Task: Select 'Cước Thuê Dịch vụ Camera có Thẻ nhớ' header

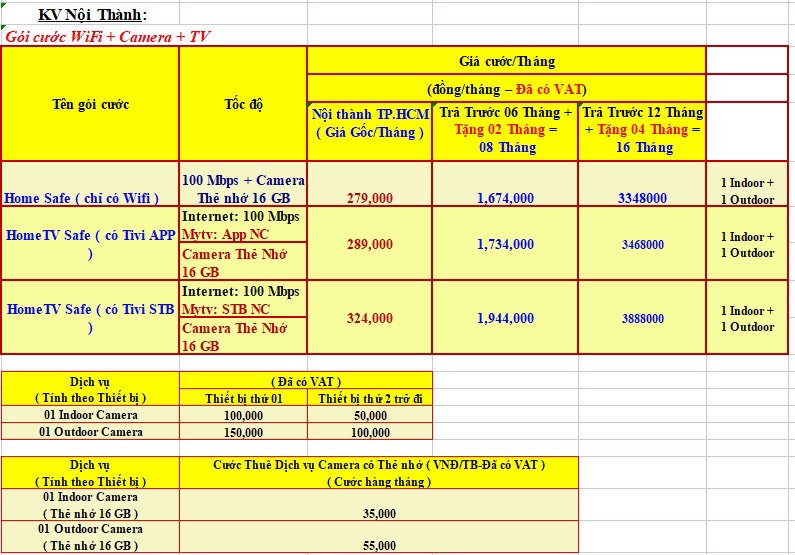Action: coord(379,472)
